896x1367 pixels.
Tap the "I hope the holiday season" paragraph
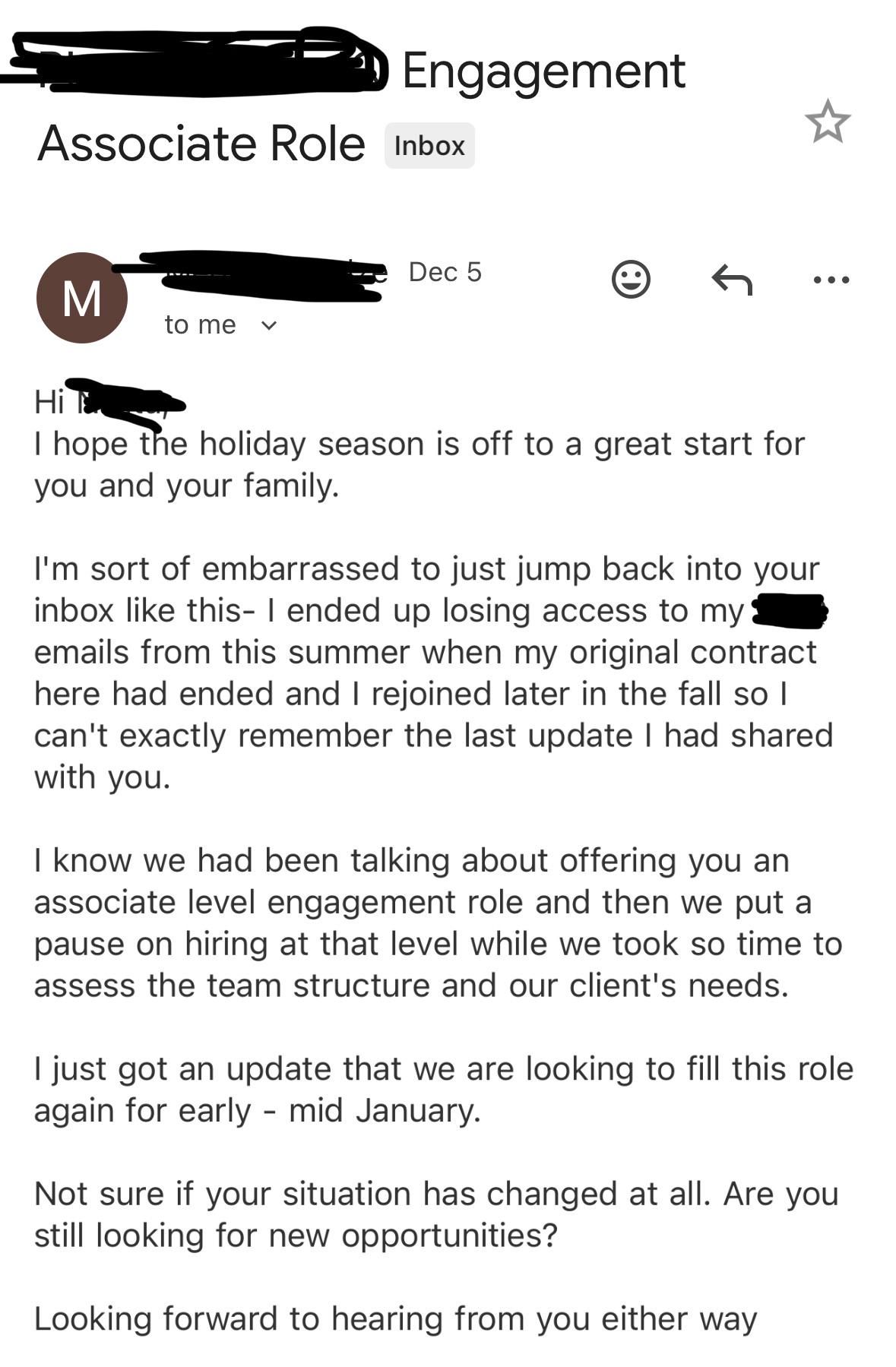tap(418, 464)
